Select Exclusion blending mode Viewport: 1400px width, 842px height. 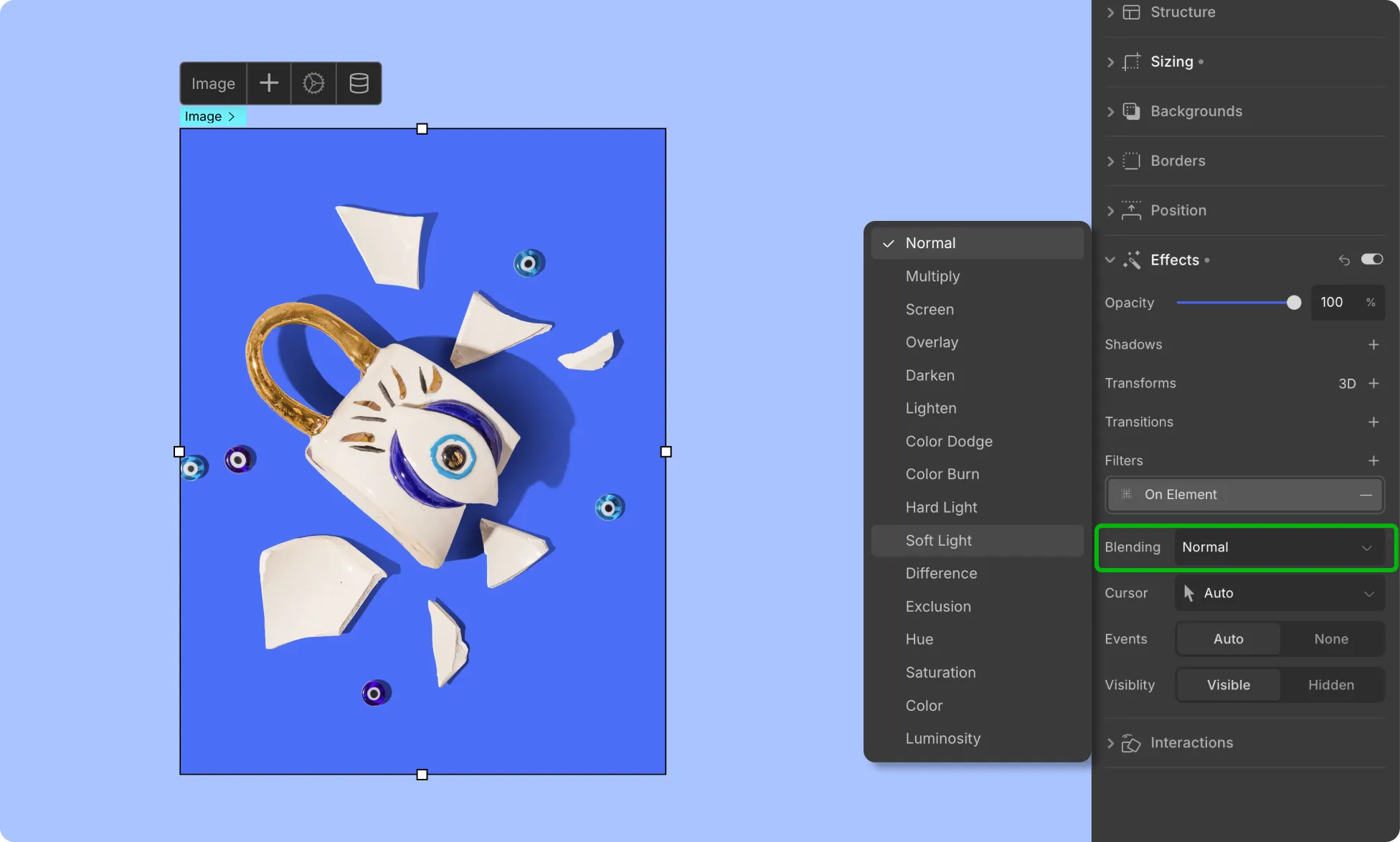(978, 606)
